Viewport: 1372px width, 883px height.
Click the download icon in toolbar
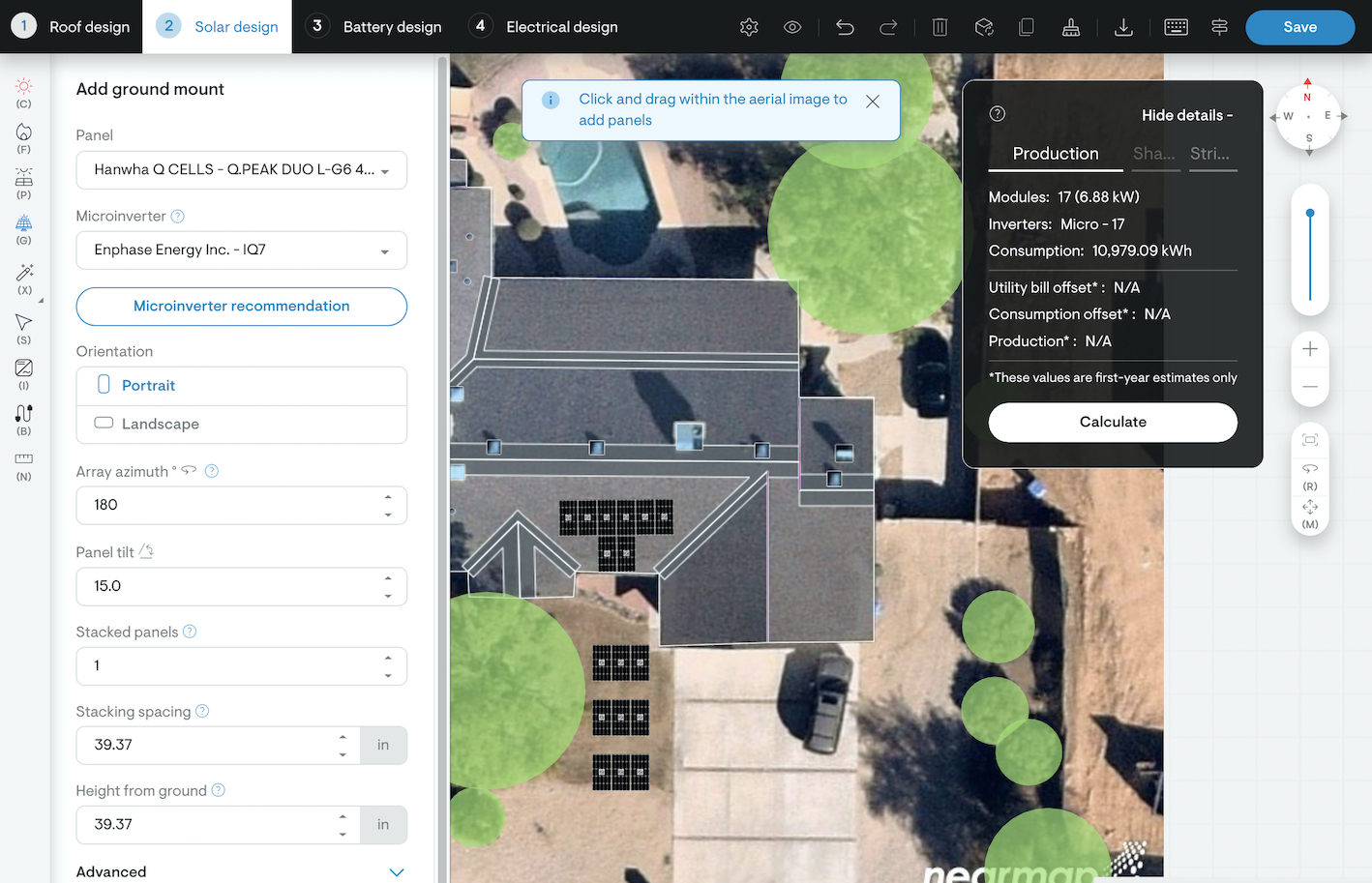pyautogui.click(x=1123, y=27)
